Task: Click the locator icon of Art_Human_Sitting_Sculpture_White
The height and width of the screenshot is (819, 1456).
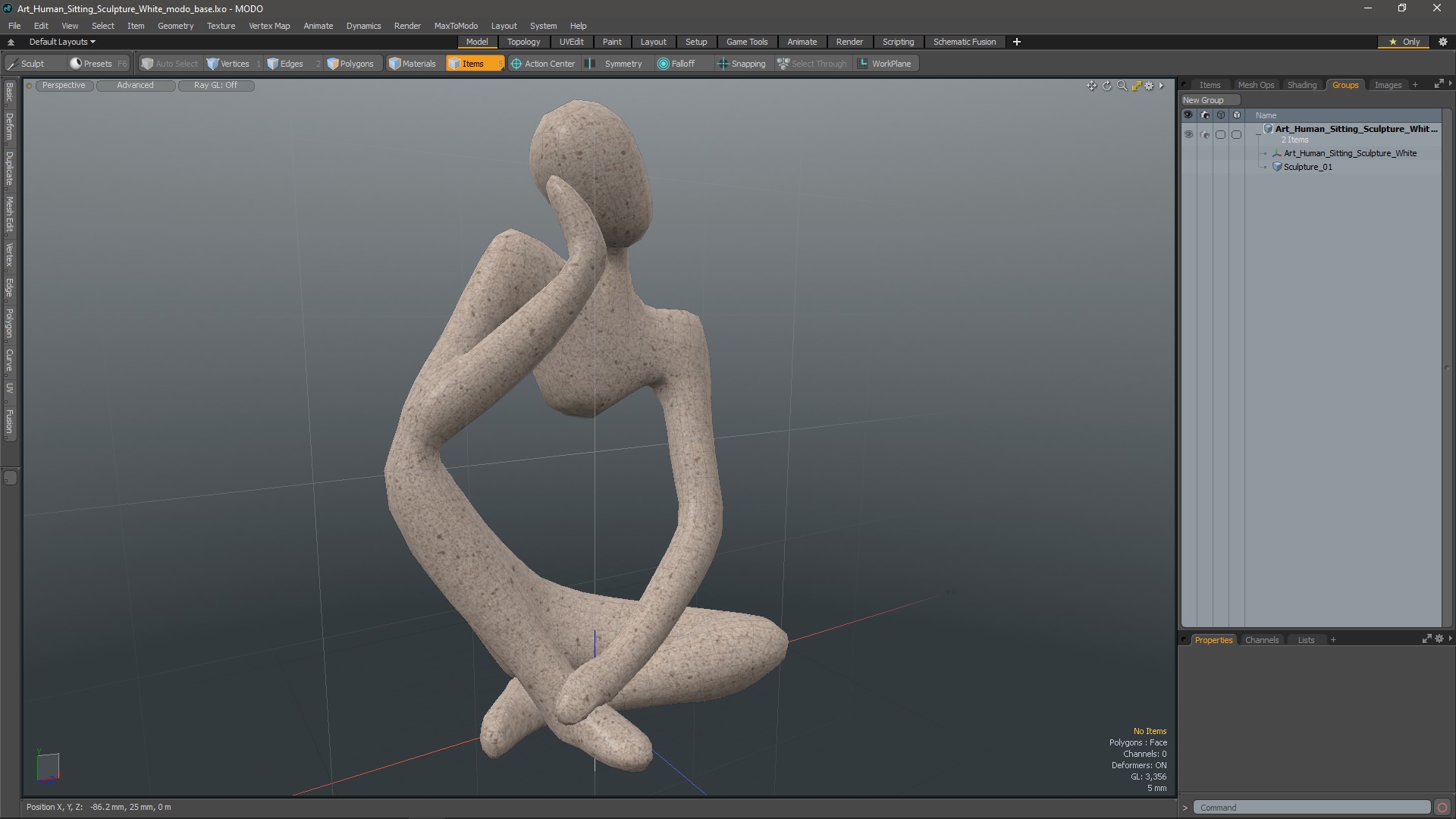Action: [1277, 153]
